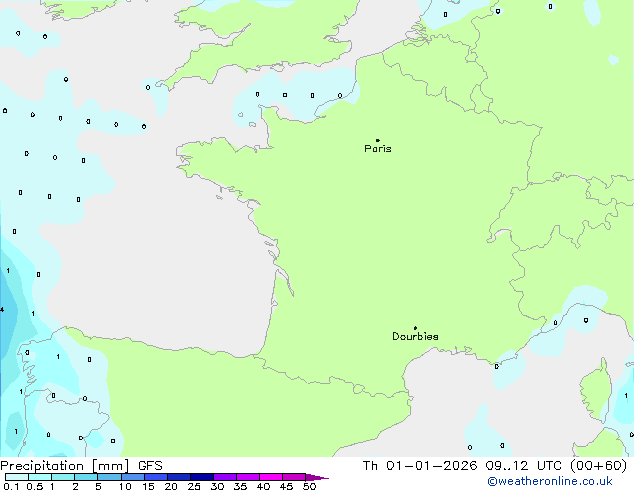
Task: Pick the 10–15 mm legend swatch
Action: pyautogui.click(x=132, y=477)
